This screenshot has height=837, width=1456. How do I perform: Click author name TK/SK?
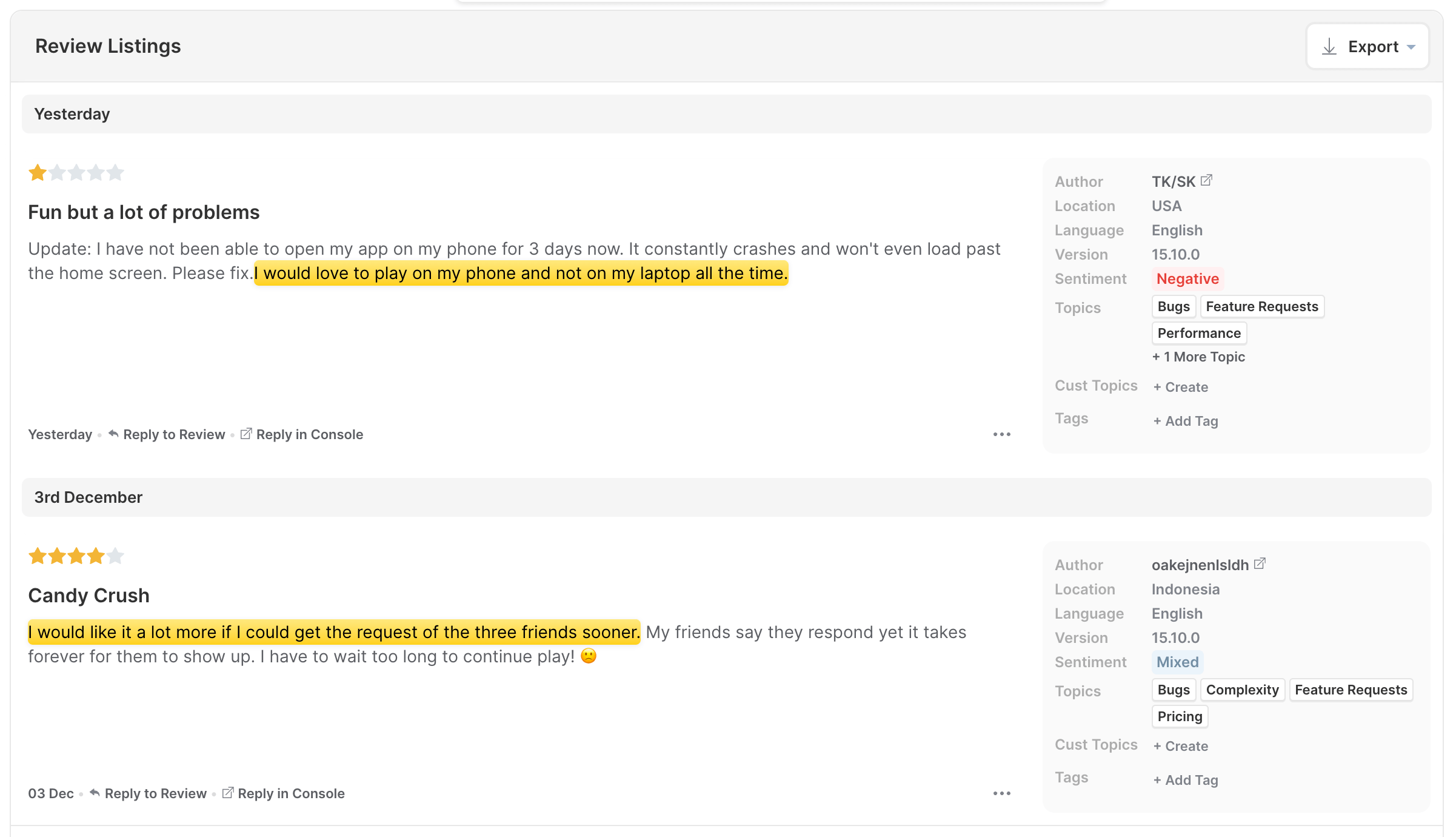coord(1174,181)
